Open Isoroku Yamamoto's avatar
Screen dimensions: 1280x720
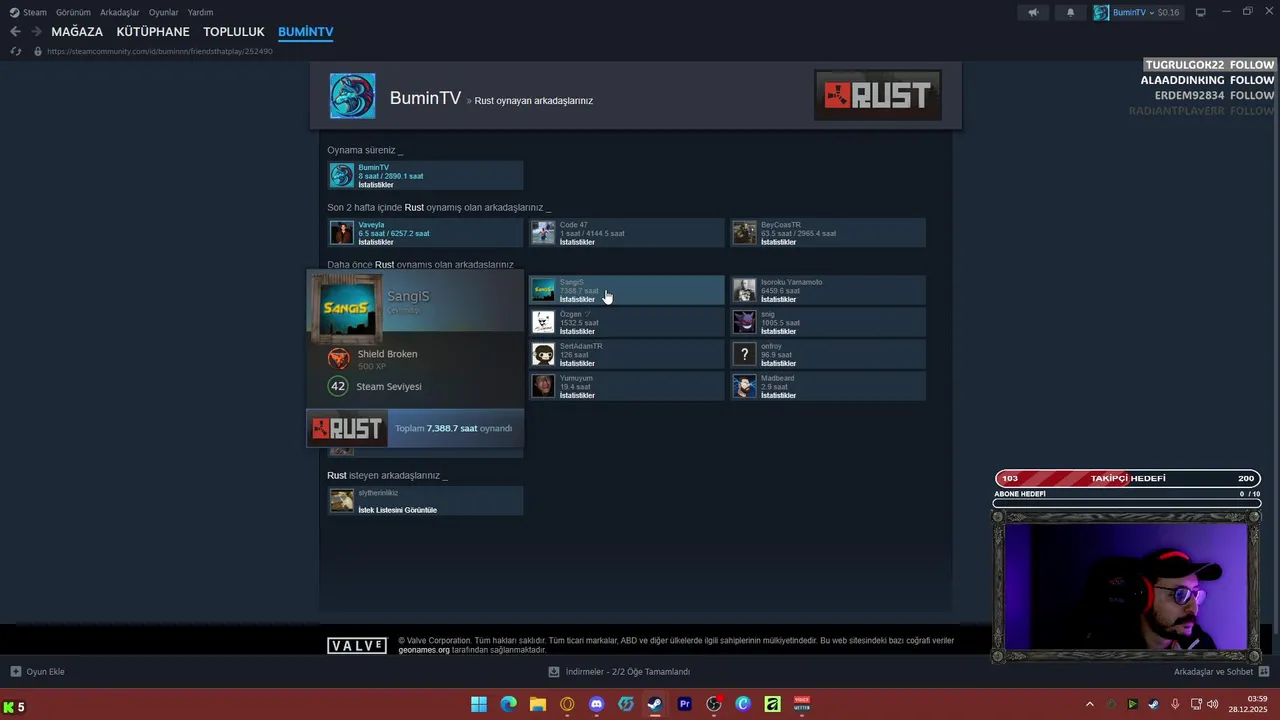pyautogui.click(x=744, y=290)
